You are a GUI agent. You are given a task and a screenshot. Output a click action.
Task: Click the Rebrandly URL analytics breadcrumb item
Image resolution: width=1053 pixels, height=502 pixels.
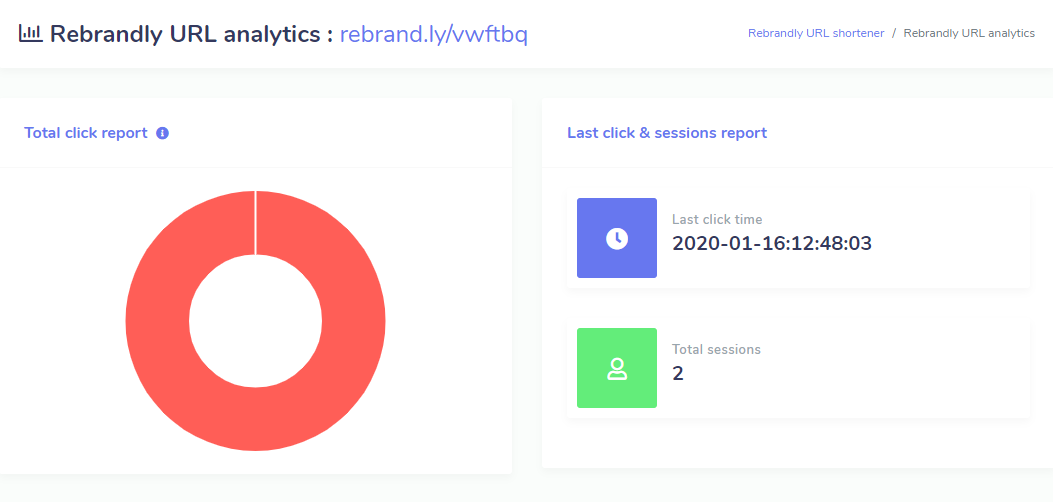click(x=968, y=33)
